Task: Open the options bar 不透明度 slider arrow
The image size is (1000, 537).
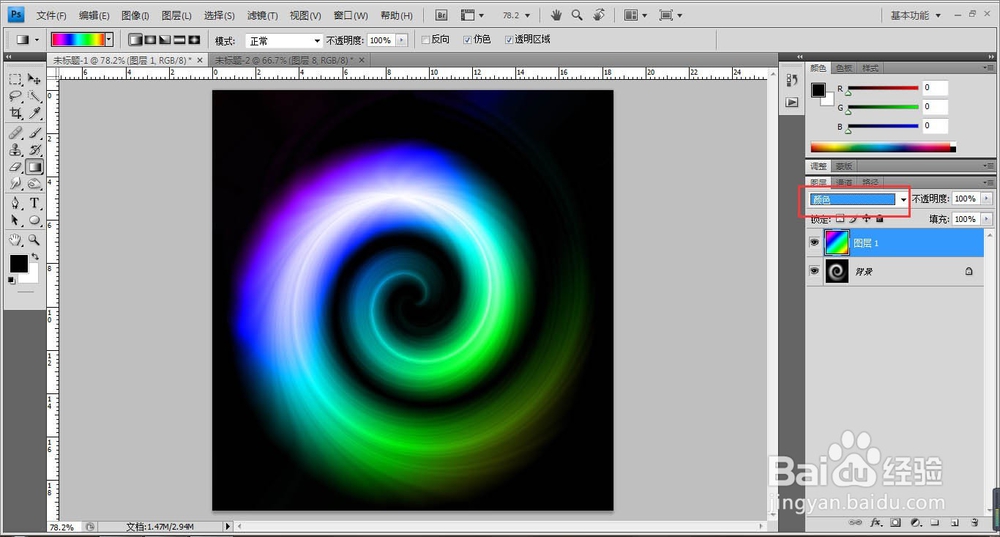Action: coord(402,40)
